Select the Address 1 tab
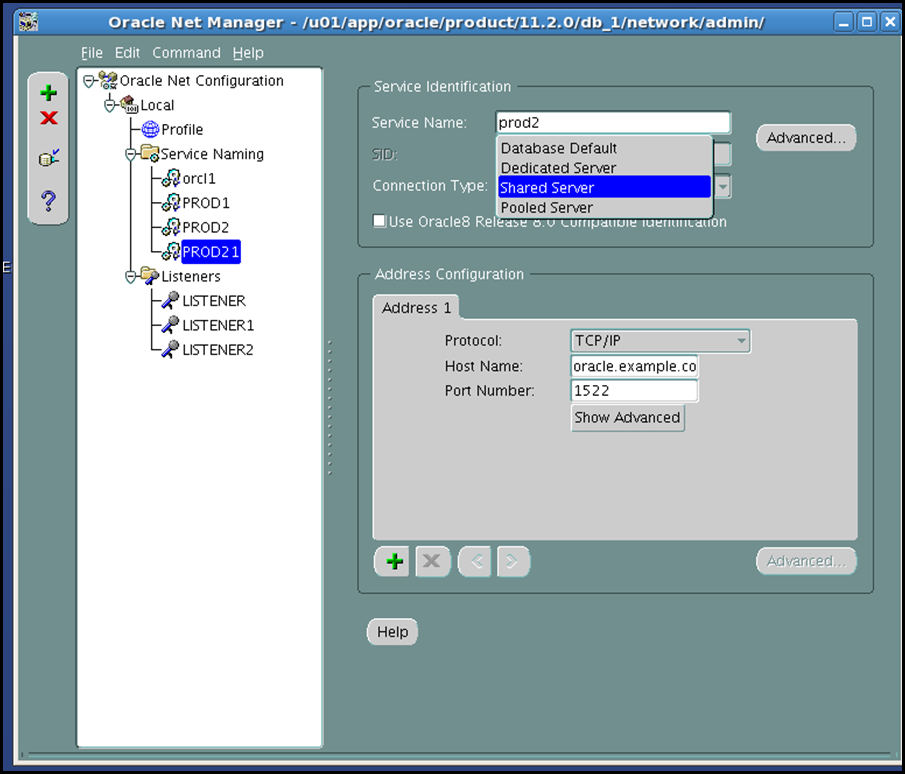 416,308
